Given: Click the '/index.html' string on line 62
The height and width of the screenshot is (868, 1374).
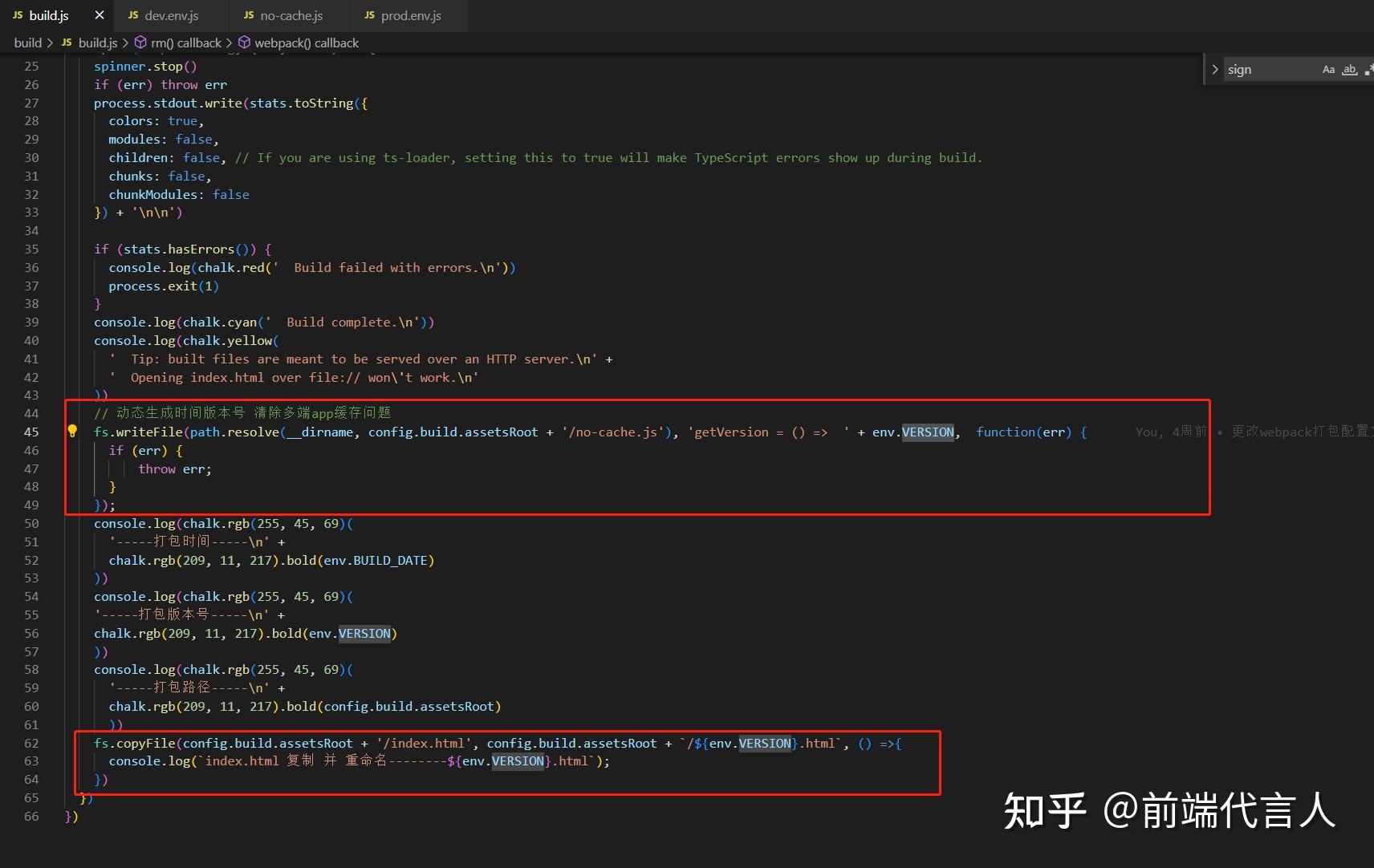Looking at the screenshot, I should click(x=424, y=743).
